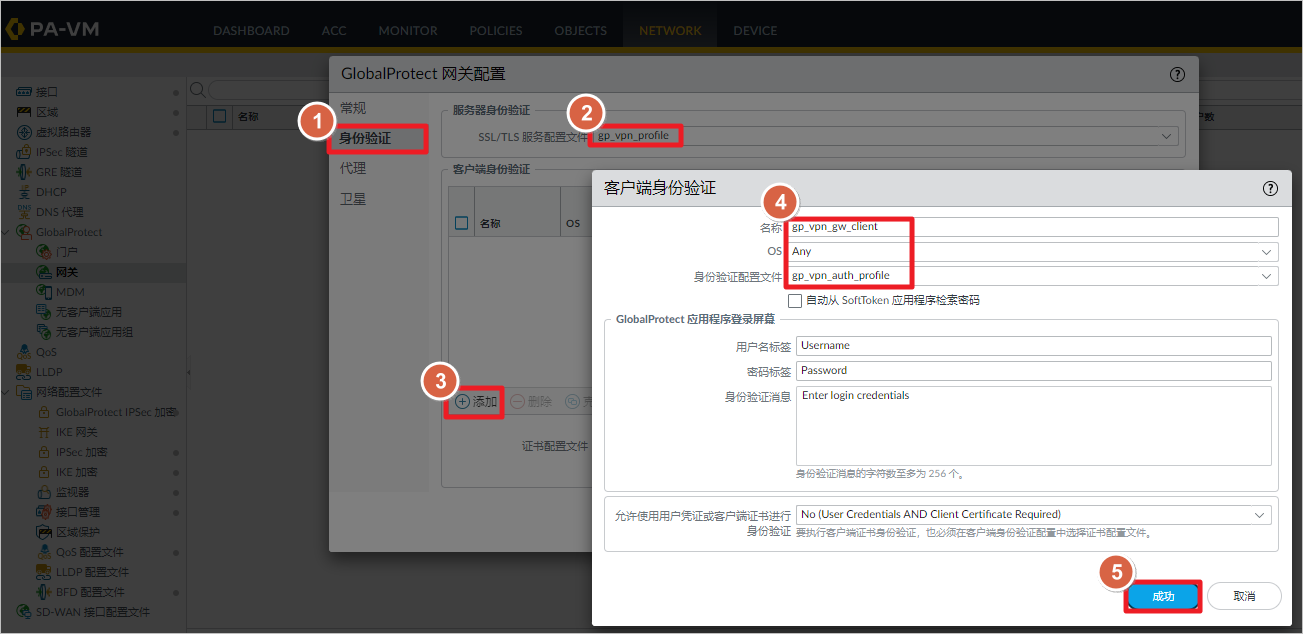
Task: Tick the select-all checkbox in 客户端身份验证 table header
Action: [461, 223]
